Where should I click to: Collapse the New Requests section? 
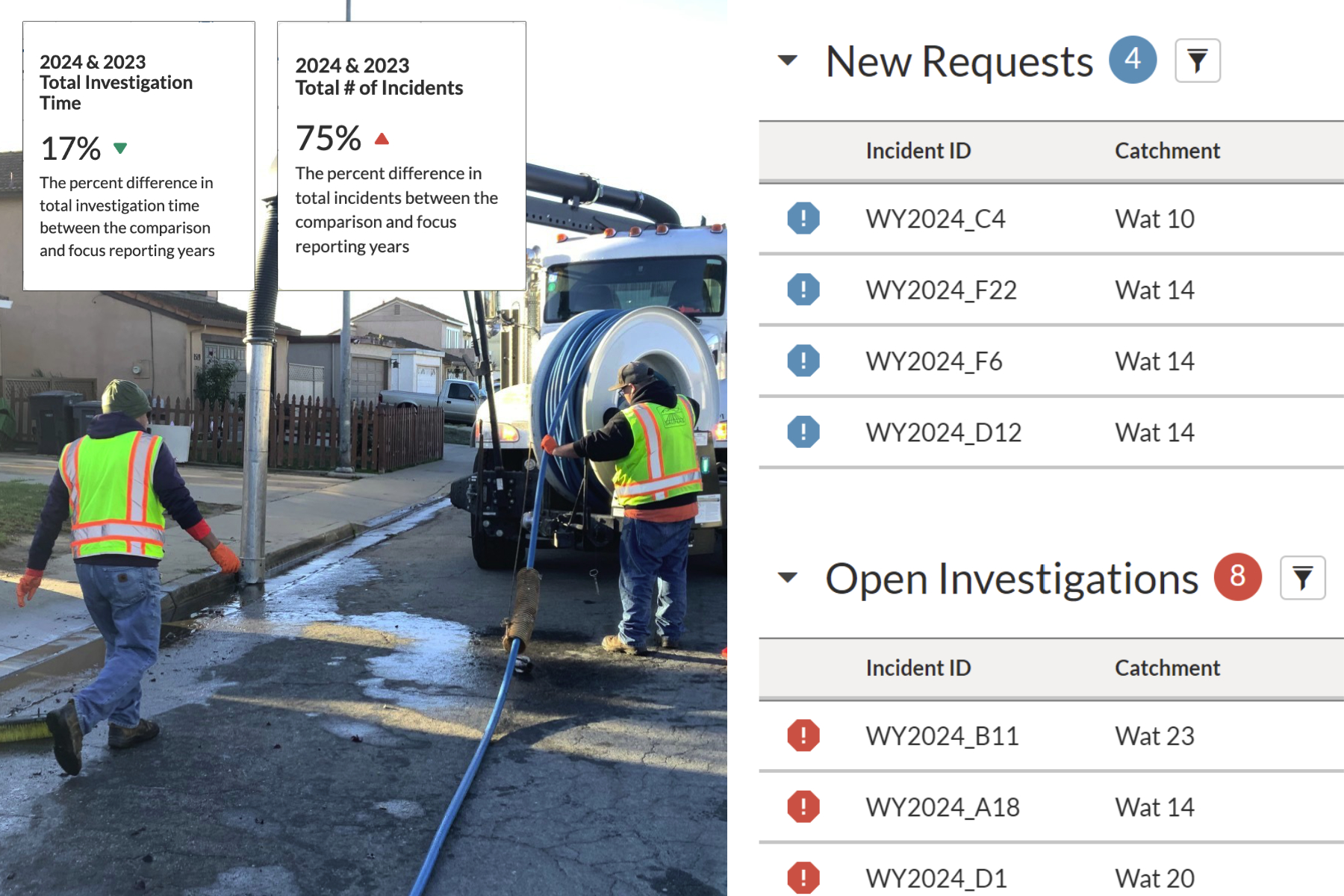[x=788, y=60]
